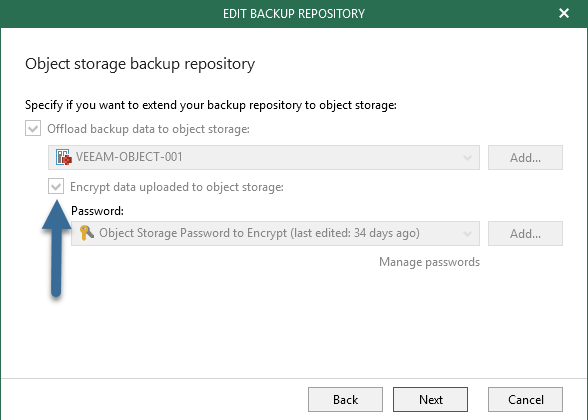This screenshot has width=588, height=420.
Task: Go Back to previous wizard step
Action: 345,399
